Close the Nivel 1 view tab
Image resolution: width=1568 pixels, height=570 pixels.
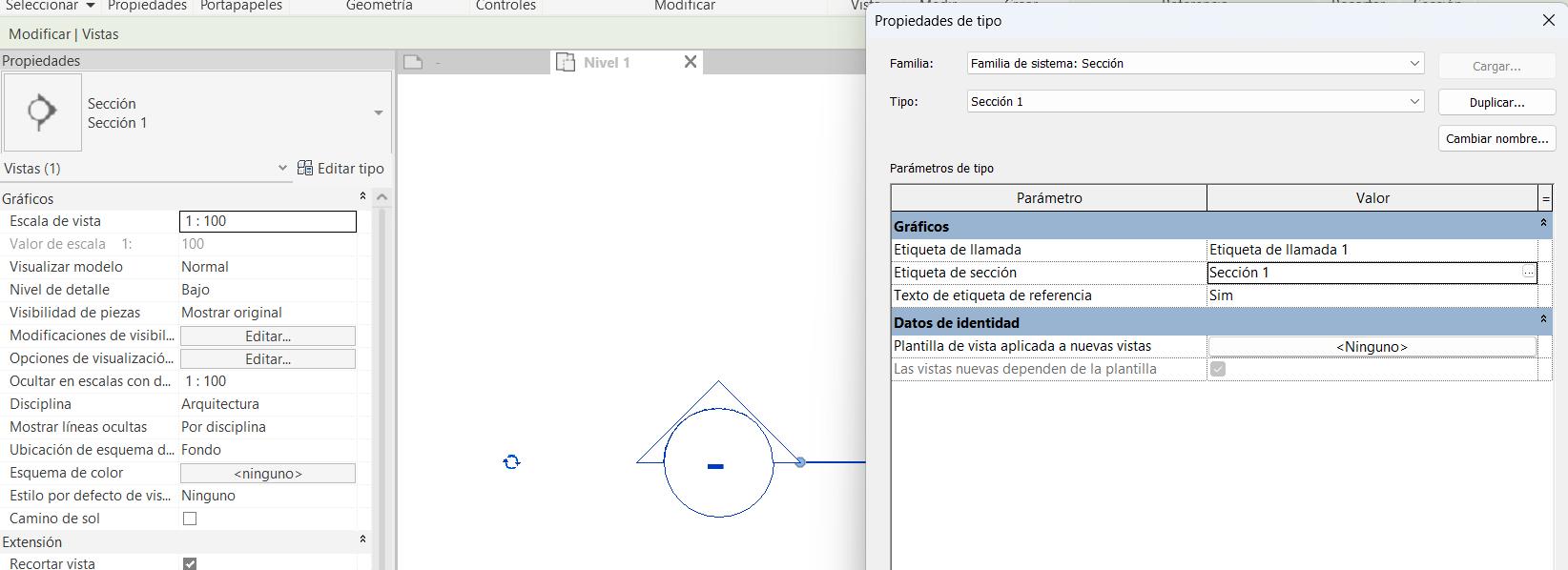(x=691, y=62)
